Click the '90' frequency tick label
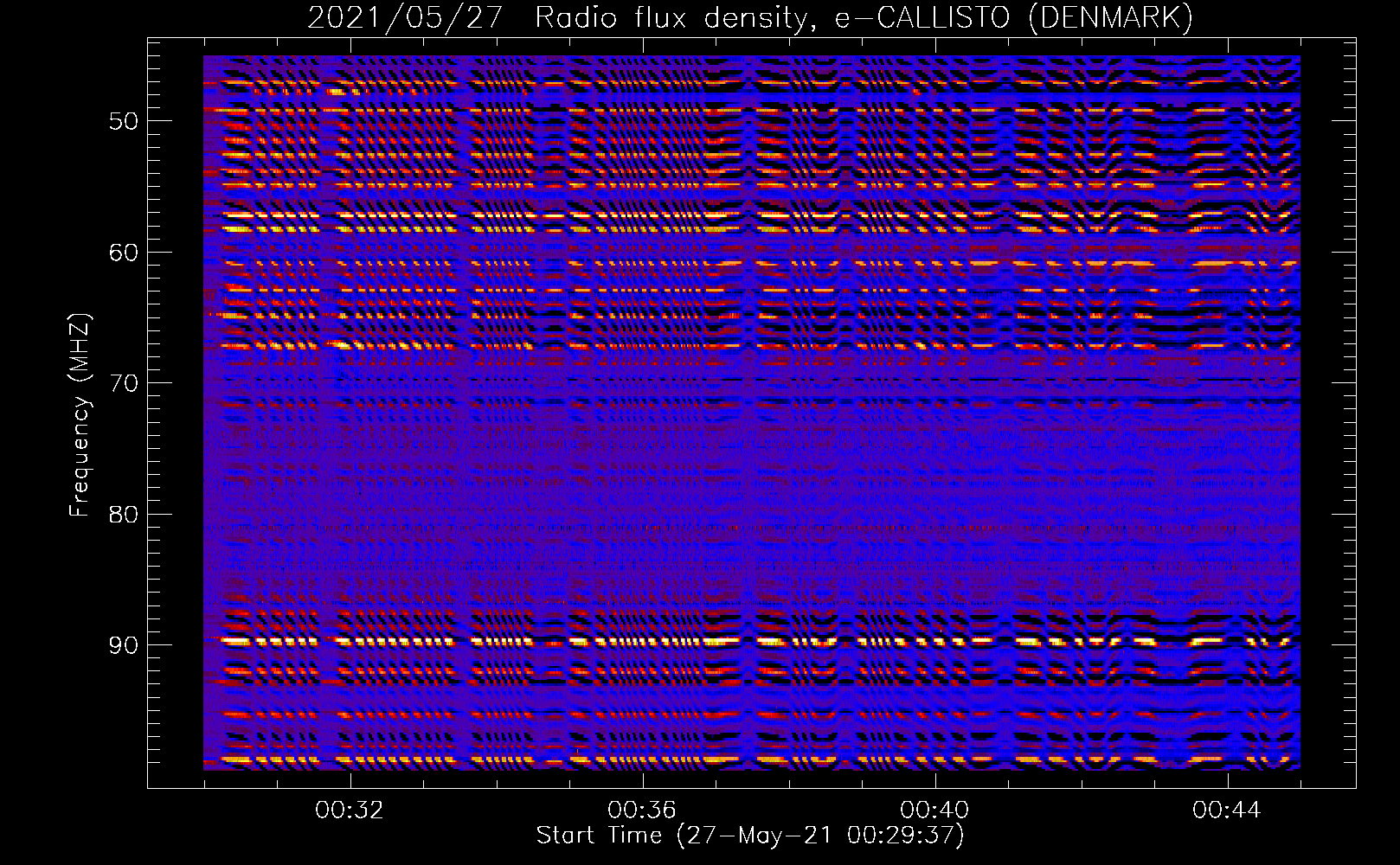 coord(123,646)
